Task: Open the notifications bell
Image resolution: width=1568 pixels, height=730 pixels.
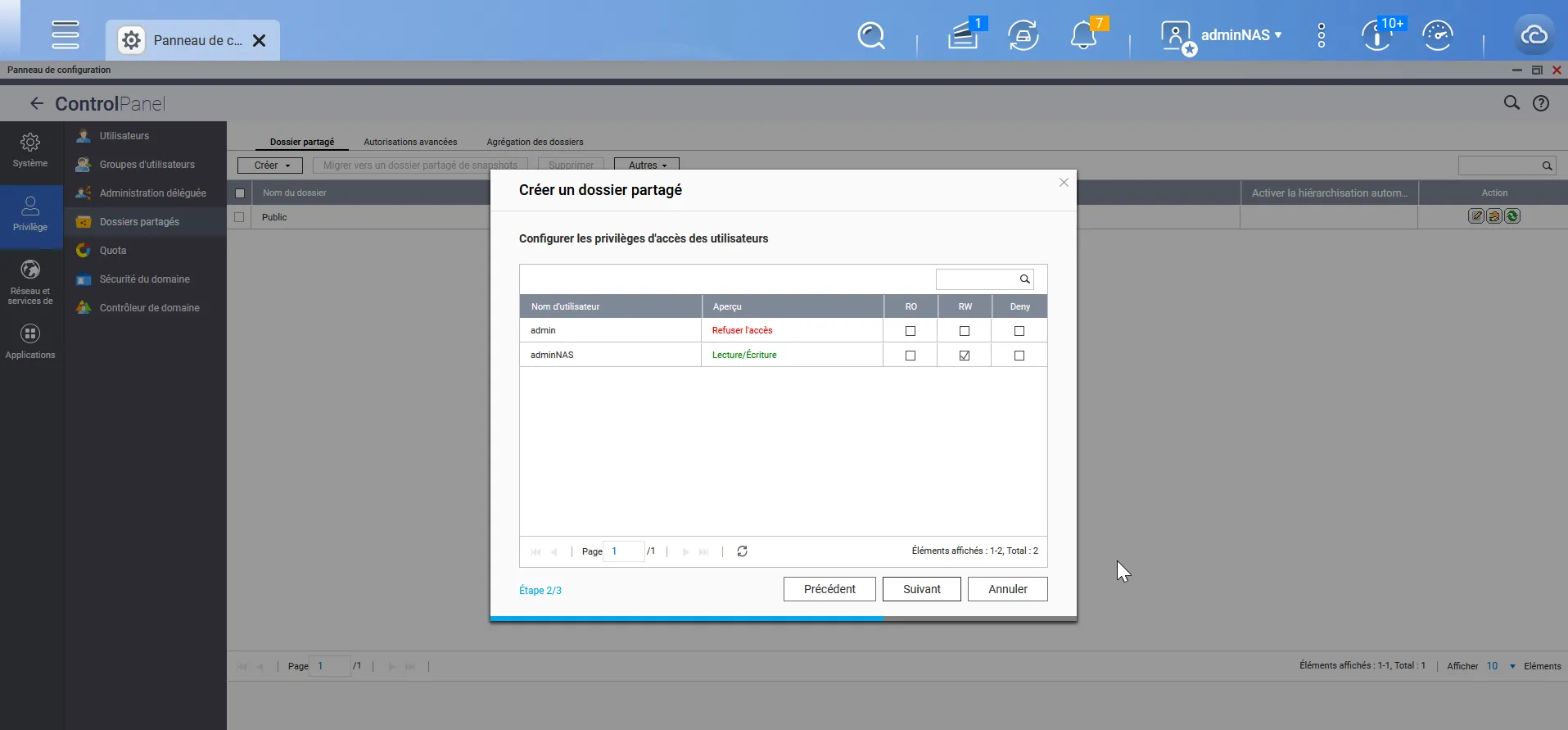Action: tap(1083, 36)
